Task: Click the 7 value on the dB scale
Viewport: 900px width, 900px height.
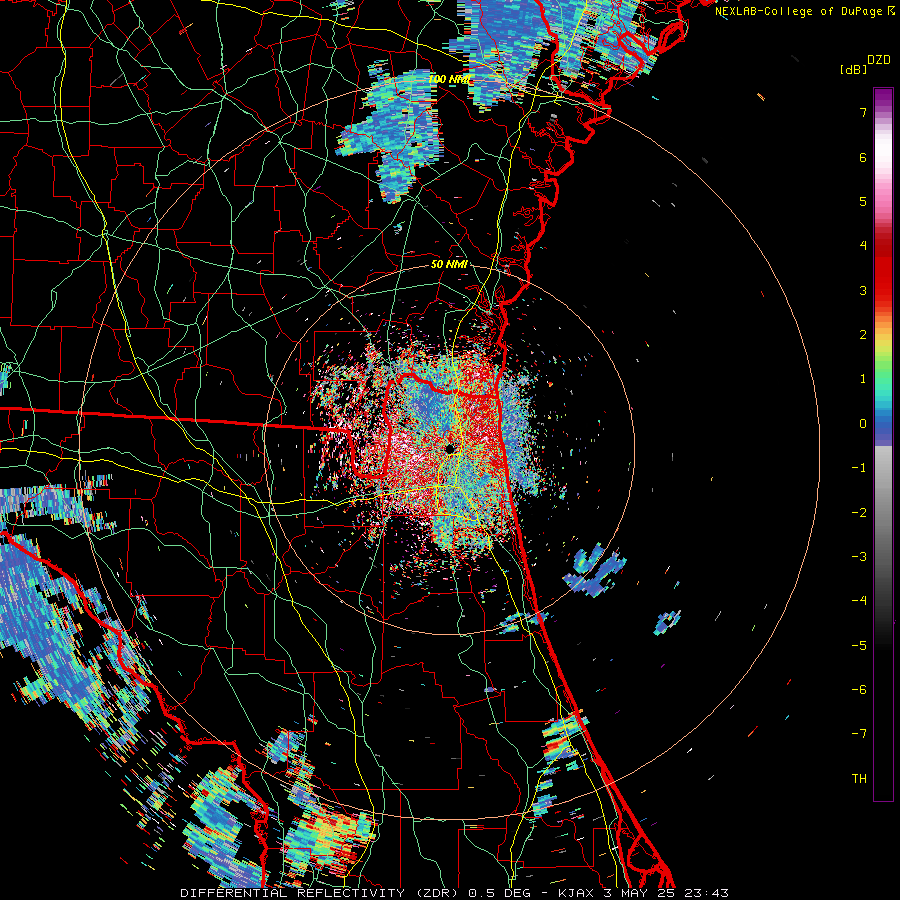Action: click(x=863, y=112)
